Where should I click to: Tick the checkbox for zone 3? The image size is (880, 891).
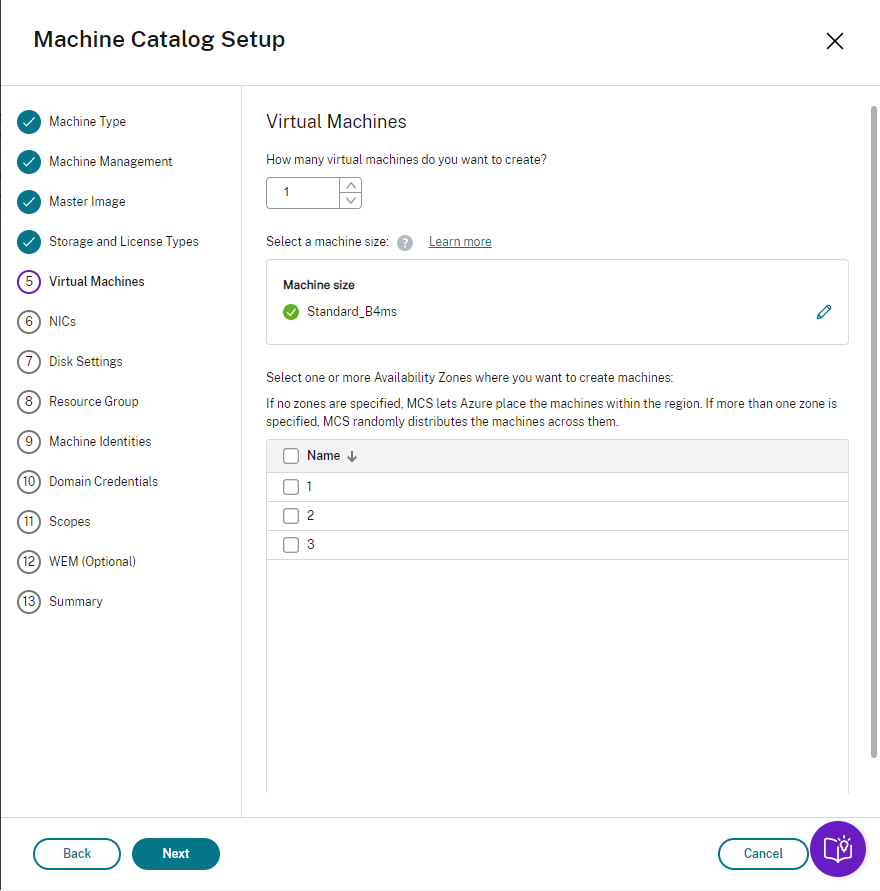(x=291, y=545)
